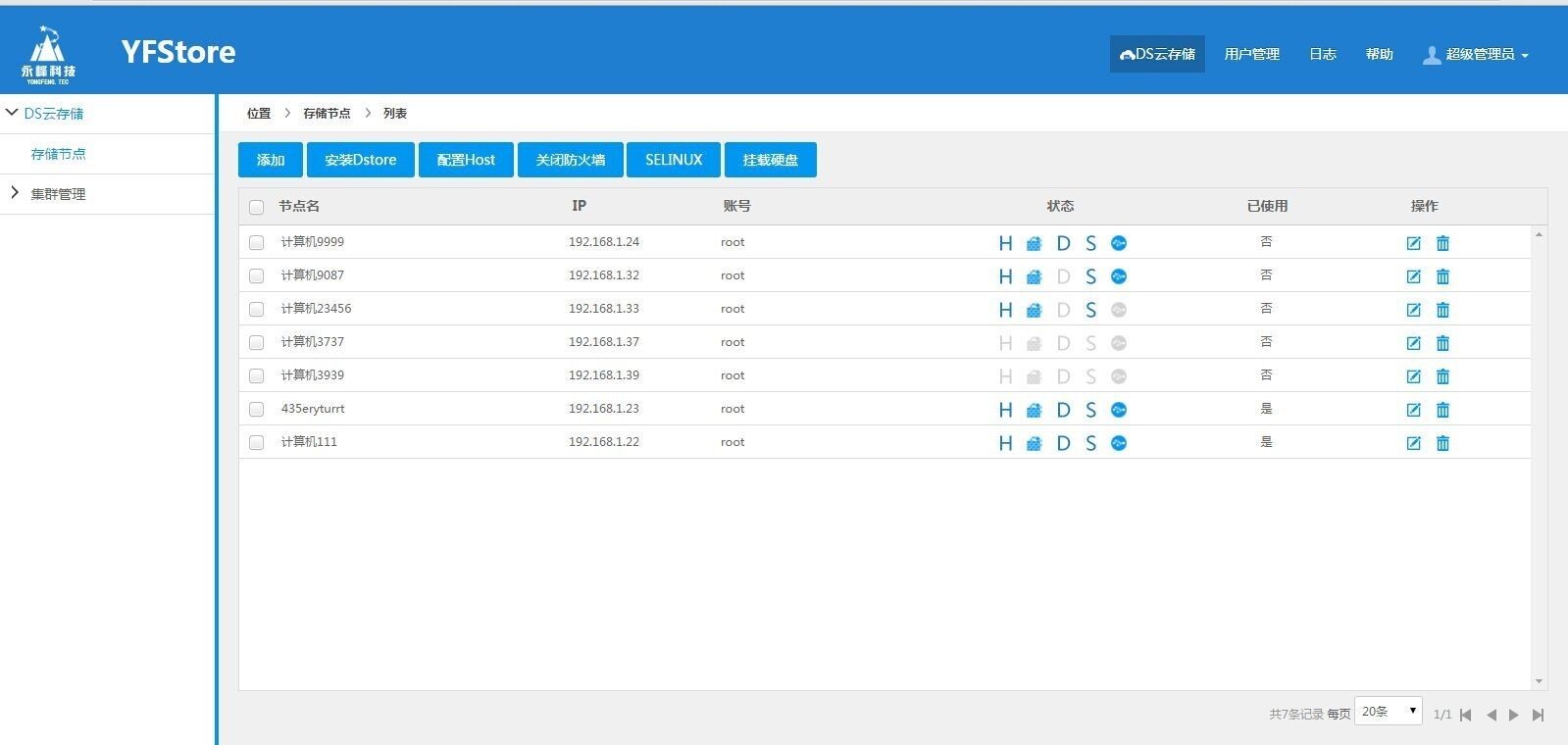Delete node 计算机111 via trash icon

(1442, 443)
